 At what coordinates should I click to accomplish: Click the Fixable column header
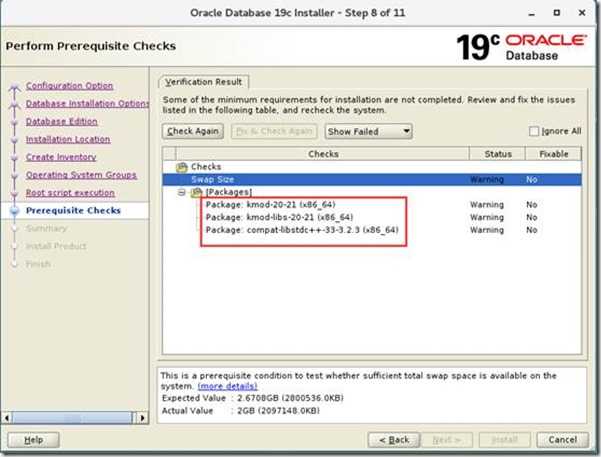(x=553, y=154)
